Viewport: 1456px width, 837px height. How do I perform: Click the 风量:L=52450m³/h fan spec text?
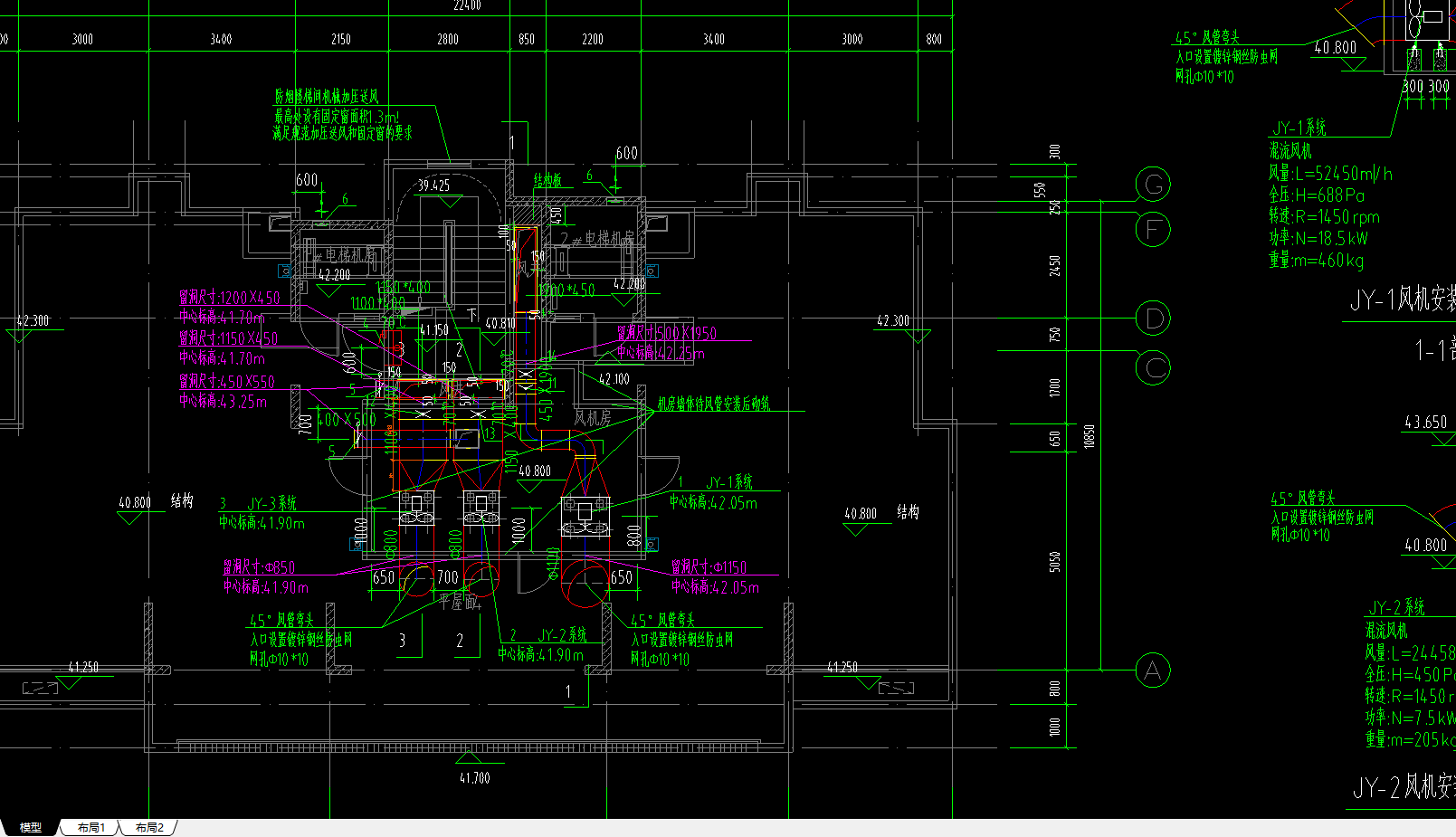pyautogui.click(x=1330, y=174)
